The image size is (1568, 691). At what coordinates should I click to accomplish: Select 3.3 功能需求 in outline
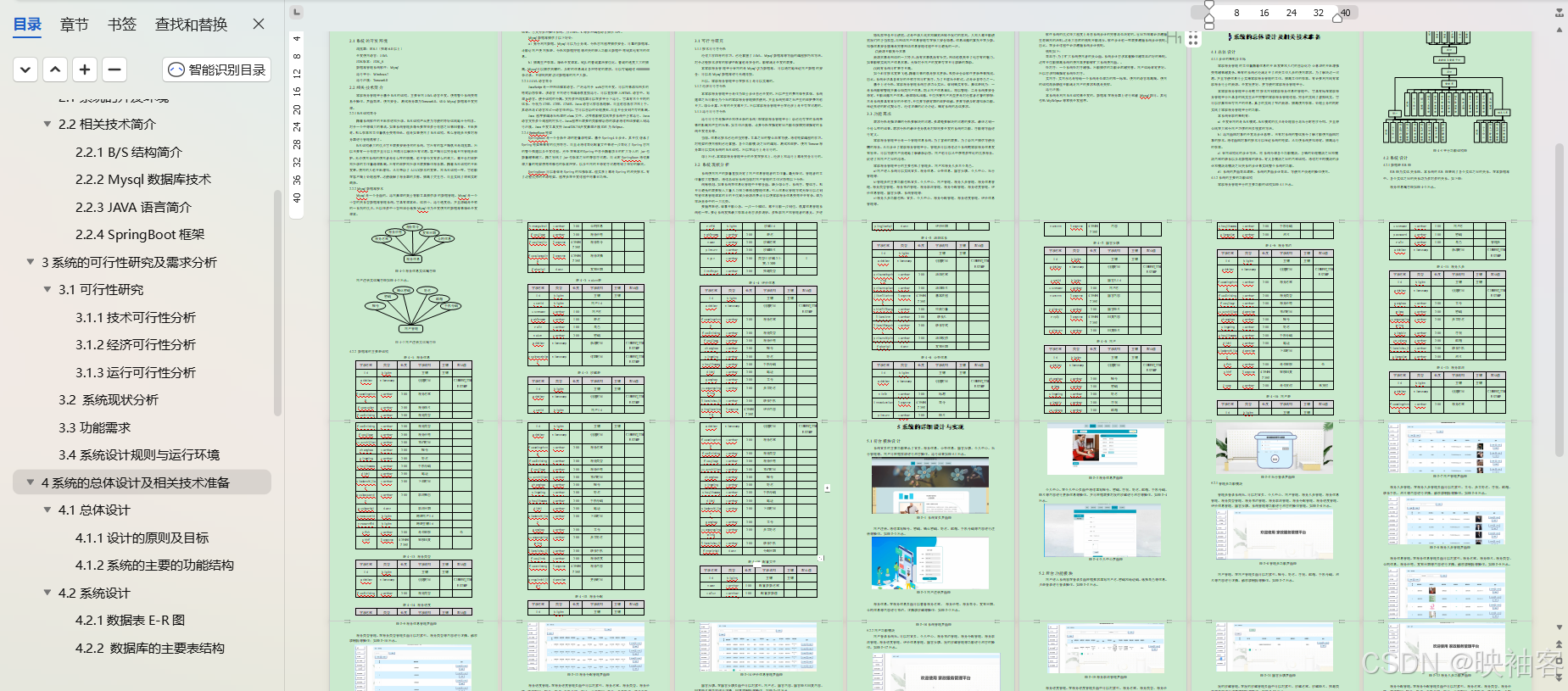(x=94, y=427)
